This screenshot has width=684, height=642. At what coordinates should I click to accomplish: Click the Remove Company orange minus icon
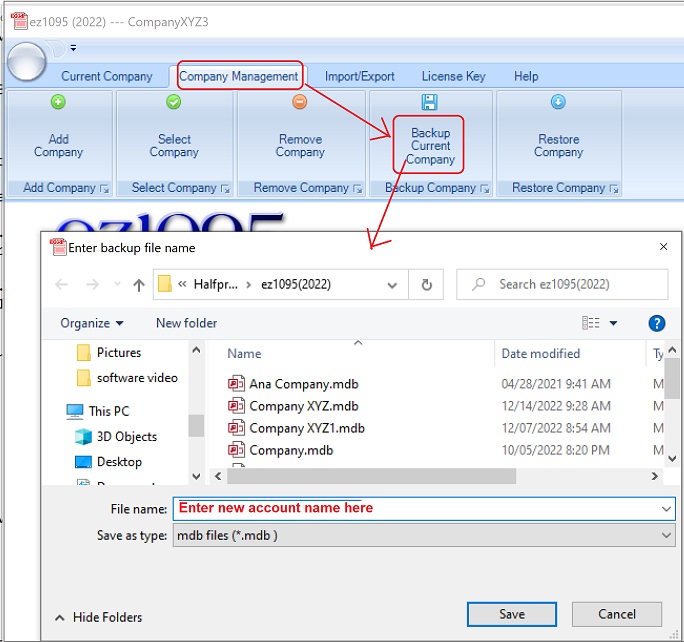[x=300, y=102]
